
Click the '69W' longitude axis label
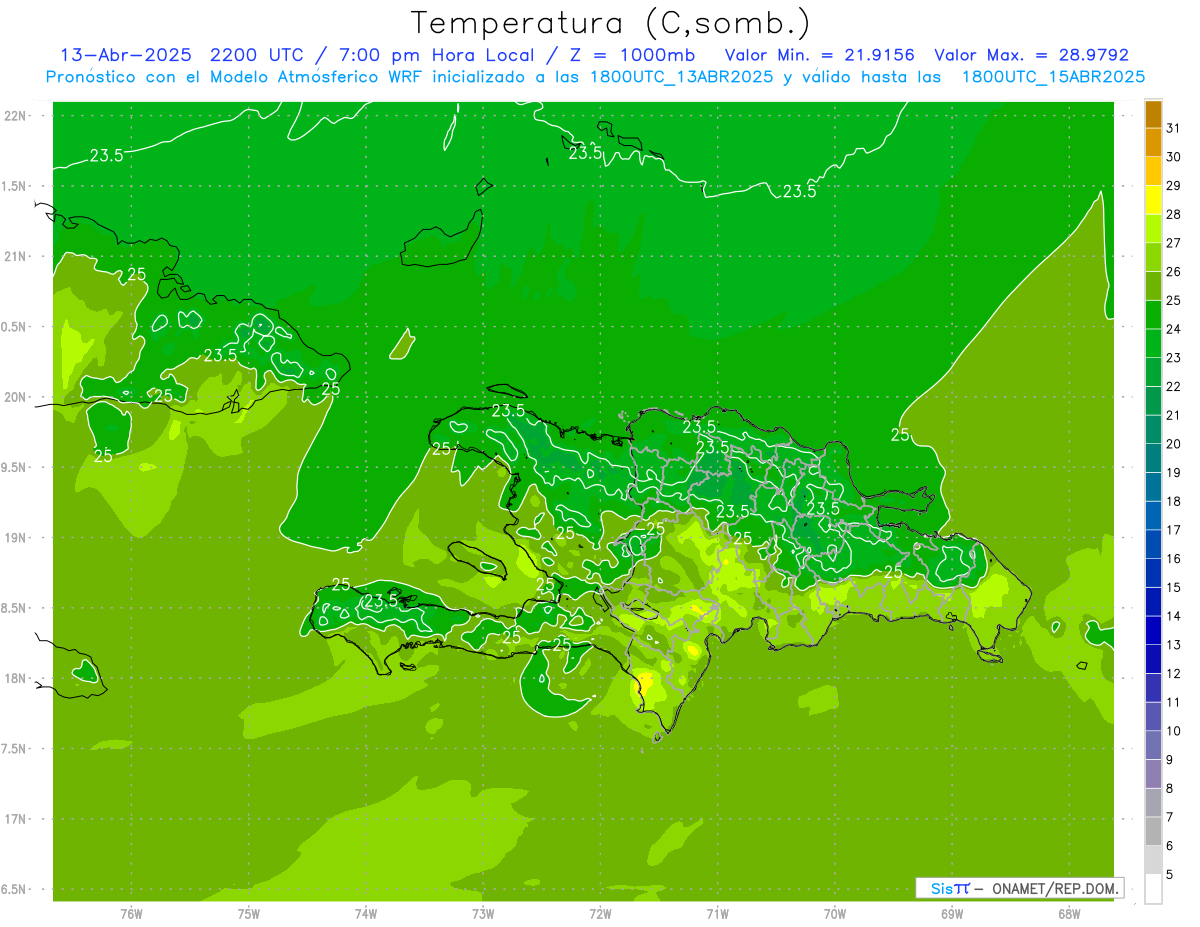[x=951, y=913]
